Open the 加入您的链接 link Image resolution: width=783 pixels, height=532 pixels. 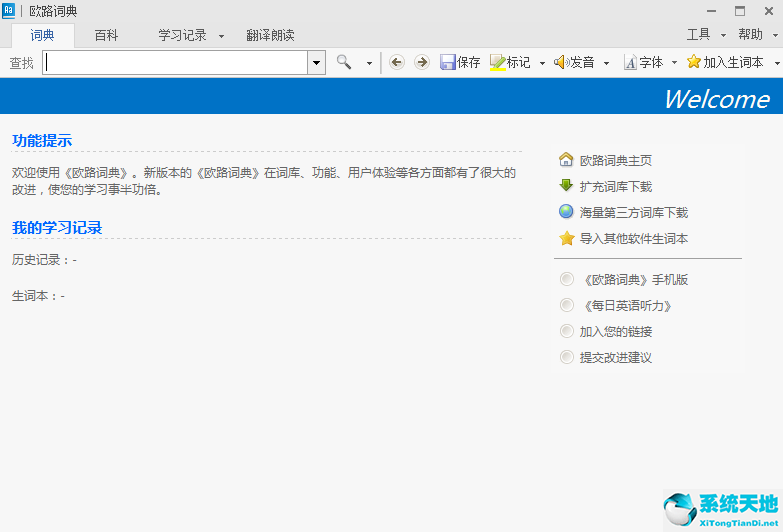[x=616, y=331]
